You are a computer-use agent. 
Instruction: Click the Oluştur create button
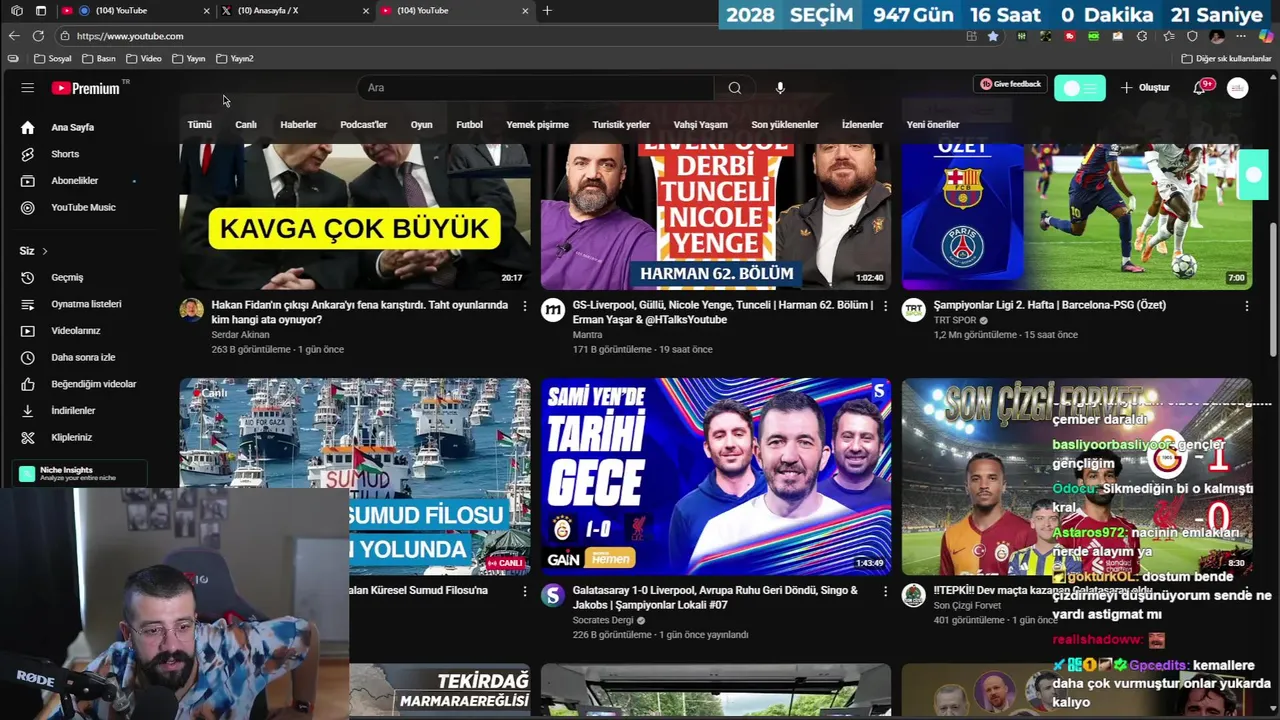[x=1145, y=88]
